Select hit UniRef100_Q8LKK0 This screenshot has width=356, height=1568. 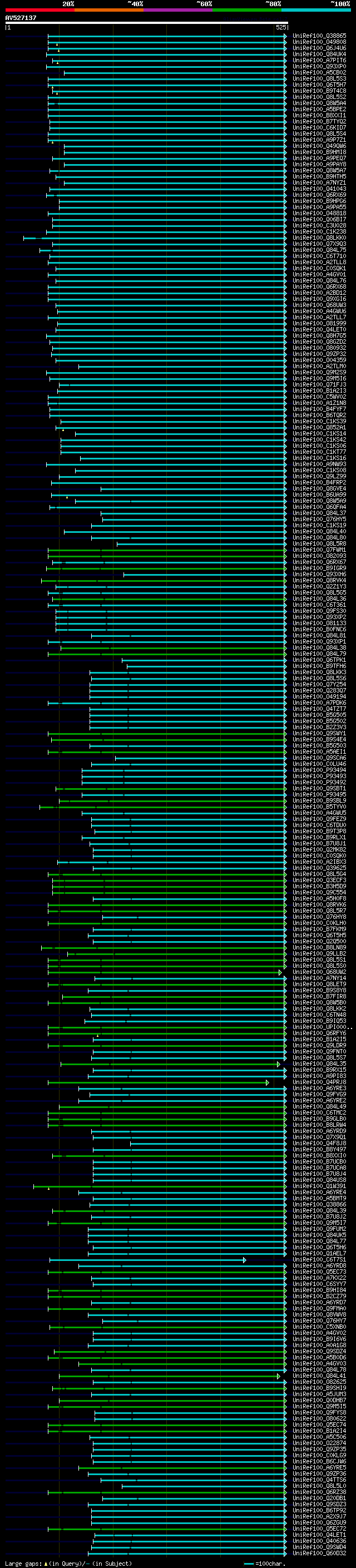coord(319,238)
